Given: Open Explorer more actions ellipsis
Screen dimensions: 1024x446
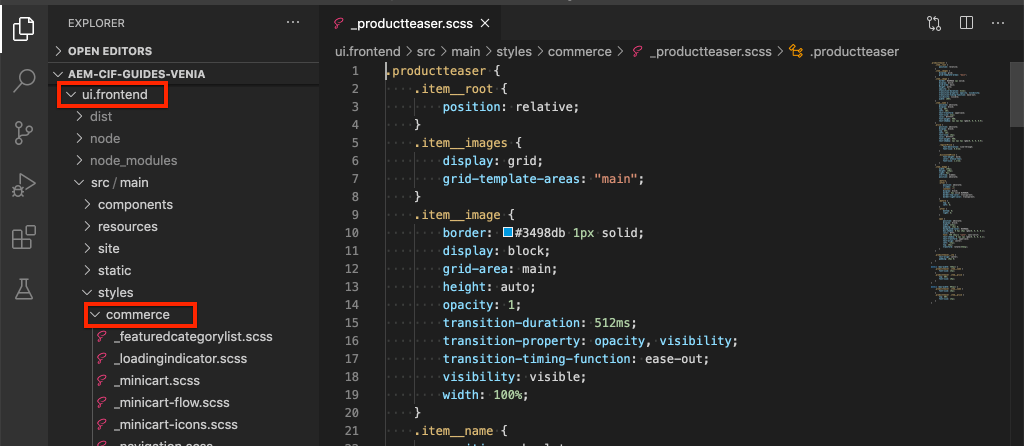Looking at the screenshot, I should (293, 23).
